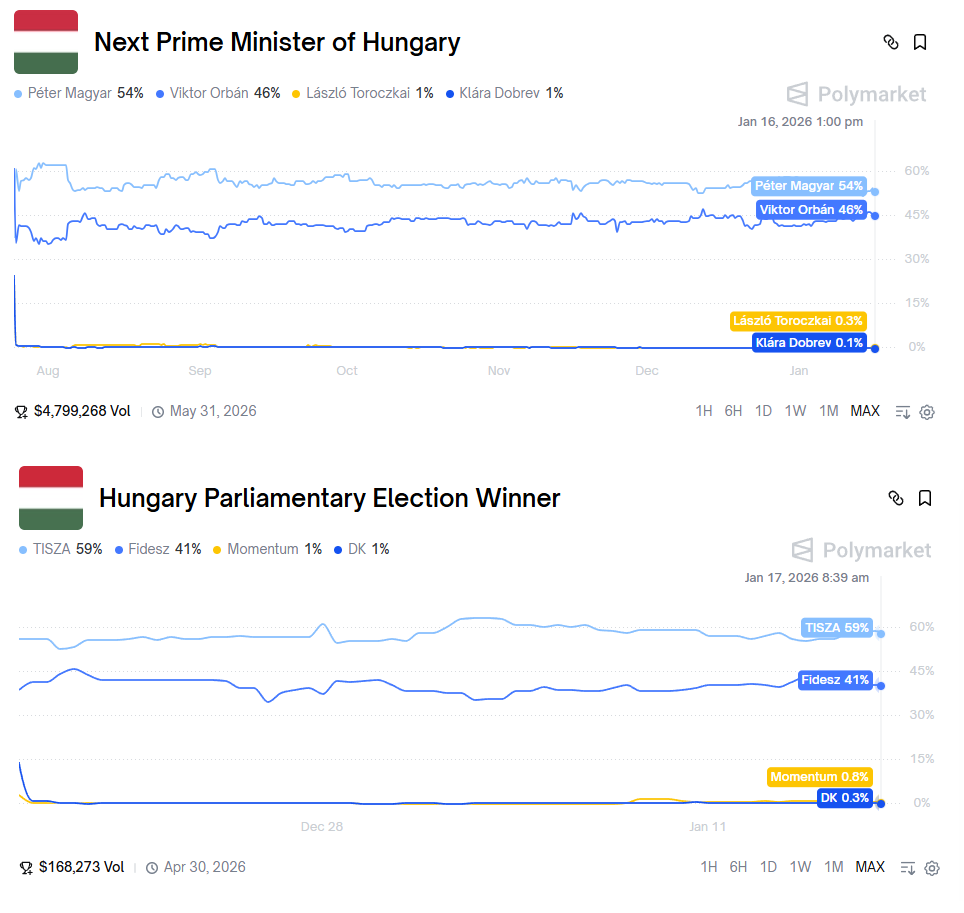Open chart settings gear for Parliamentary Election chart
This screenshot has height=913, width=964.
coord(932,868)
